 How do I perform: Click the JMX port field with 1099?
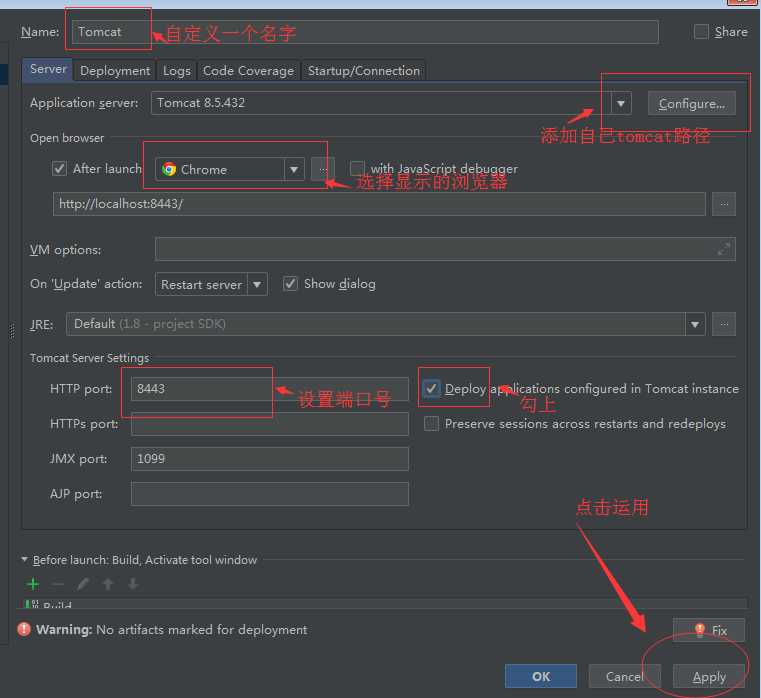[x=269, y=459]
